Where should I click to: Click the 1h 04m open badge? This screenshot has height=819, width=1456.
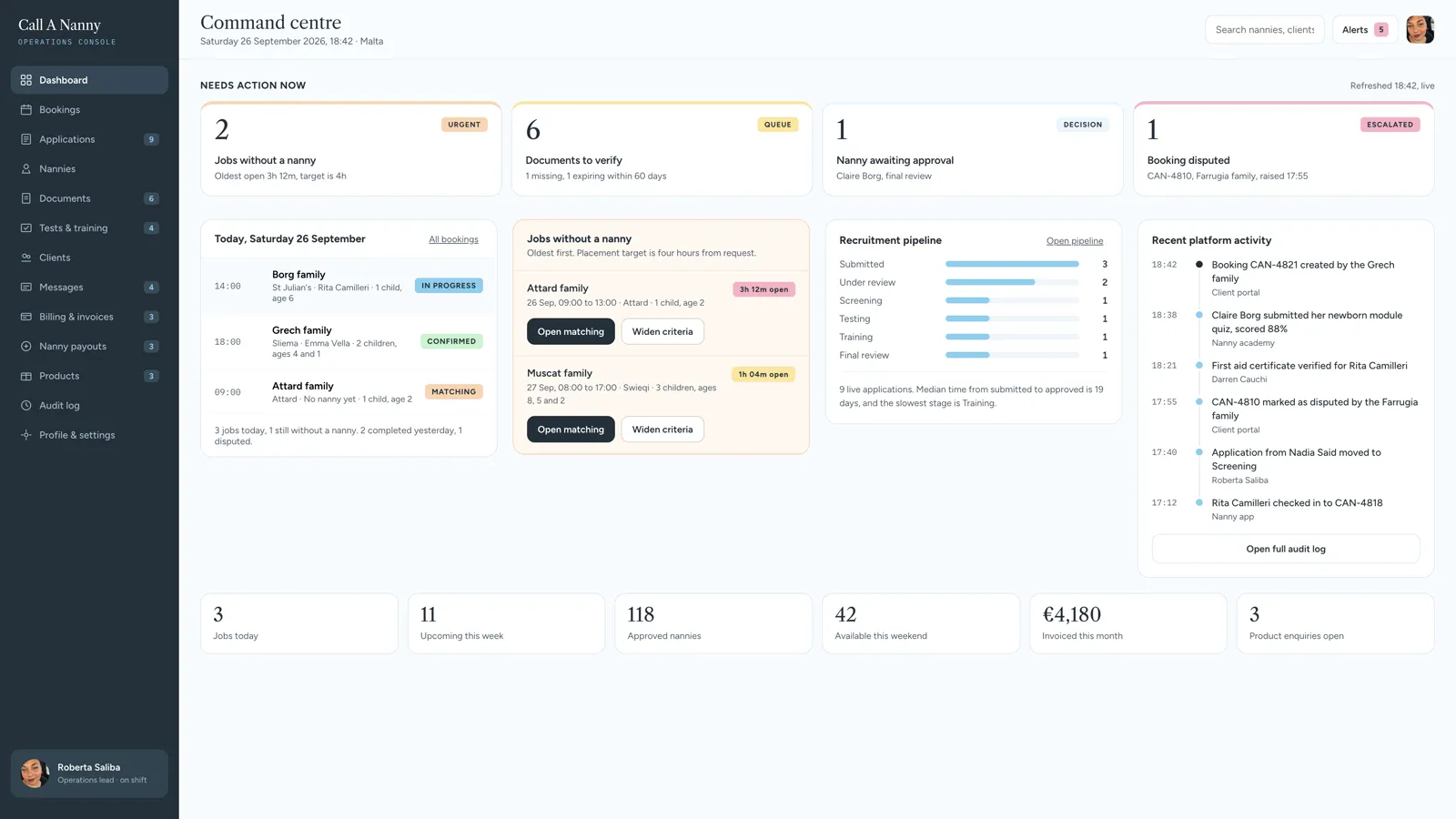tap(763, 374)
